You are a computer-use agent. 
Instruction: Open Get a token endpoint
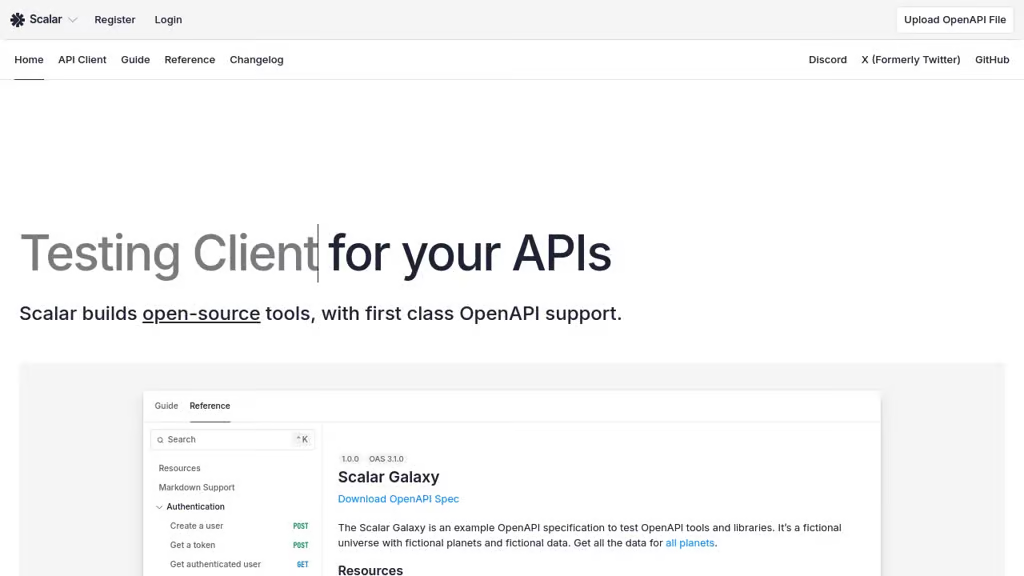point(193,545)
